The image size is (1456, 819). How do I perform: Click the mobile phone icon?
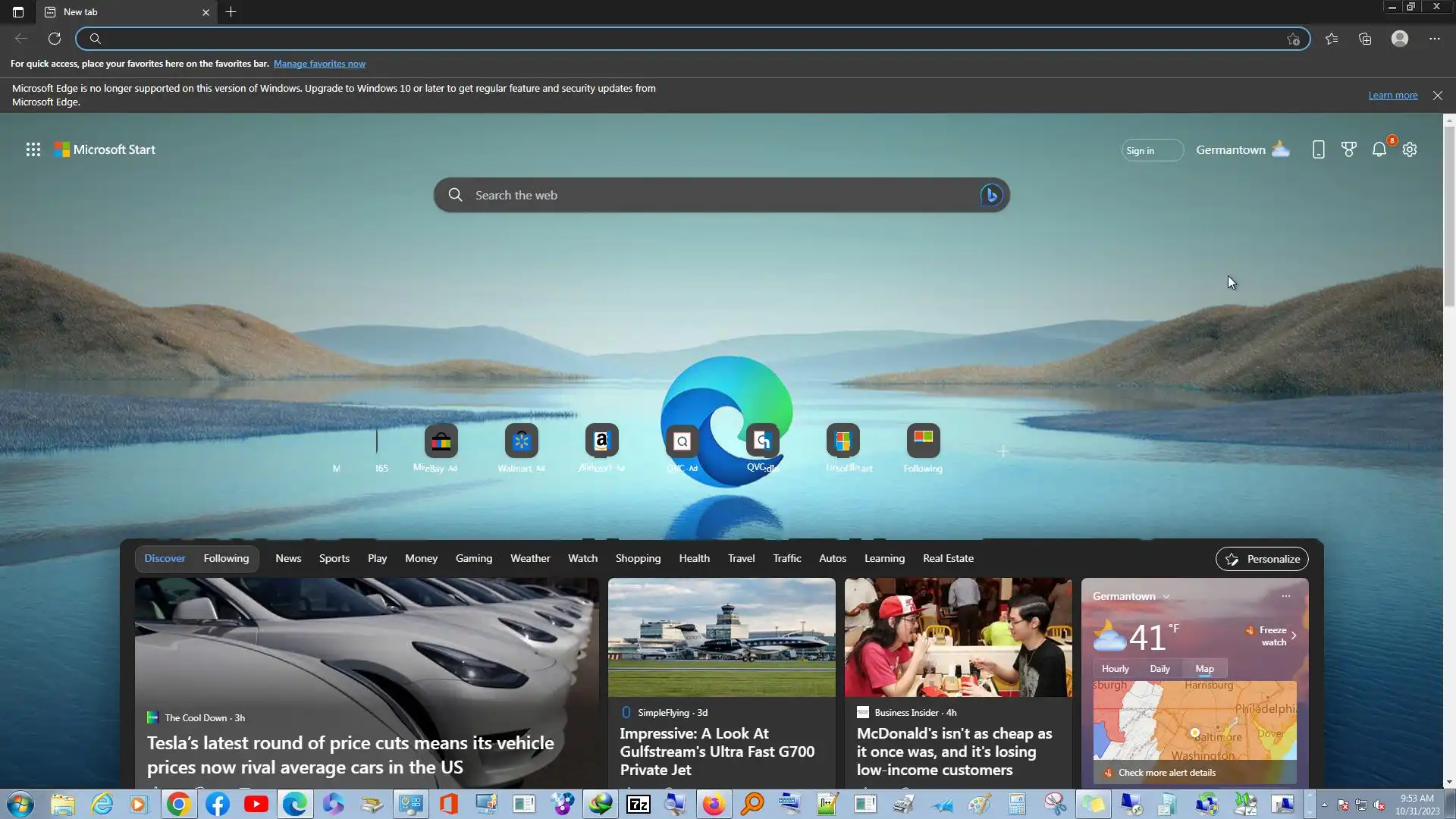click(x=1319, y=149)
